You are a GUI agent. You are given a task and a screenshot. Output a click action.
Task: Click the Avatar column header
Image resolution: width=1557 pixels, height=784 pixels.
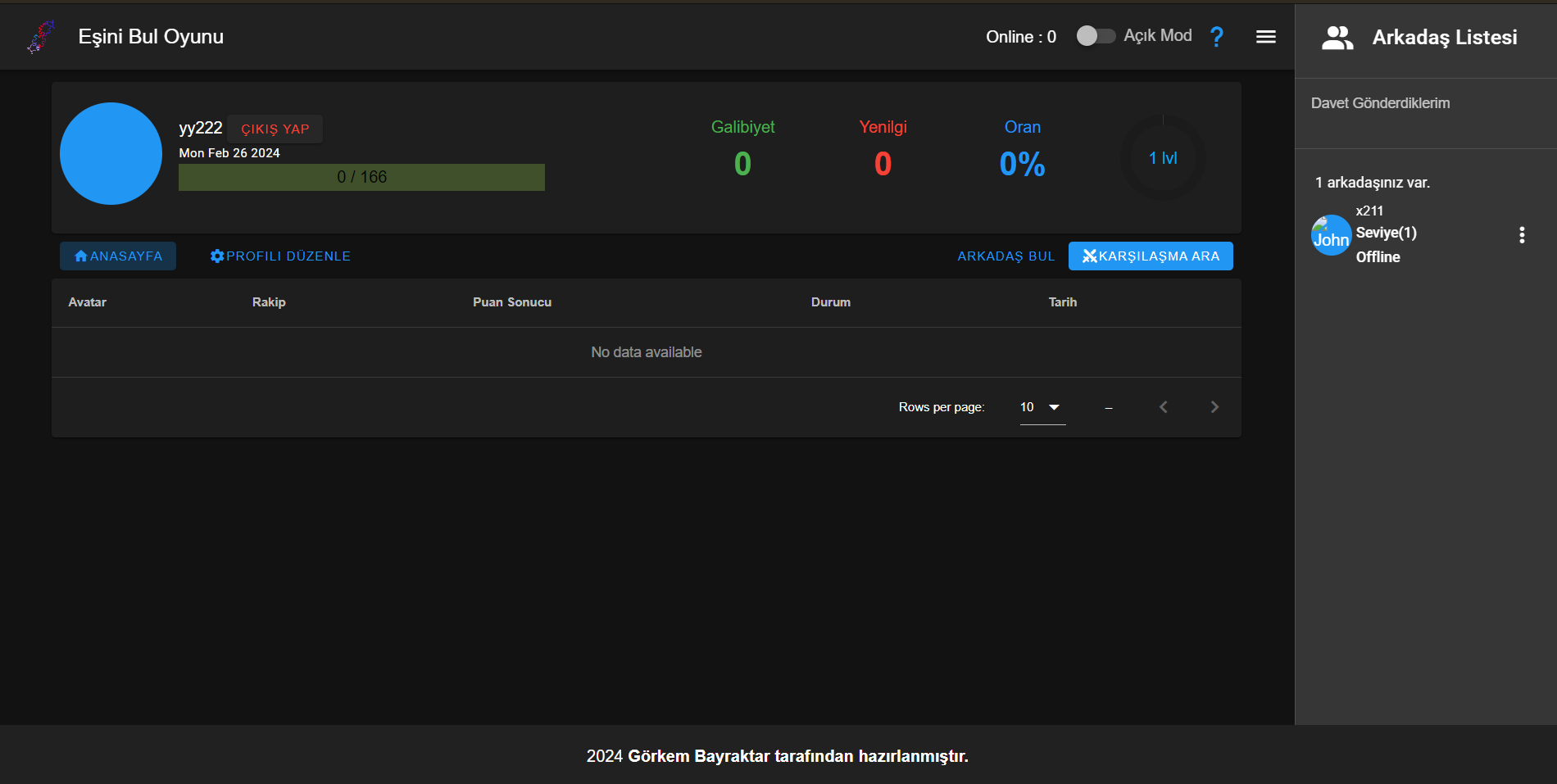[88, 302]
